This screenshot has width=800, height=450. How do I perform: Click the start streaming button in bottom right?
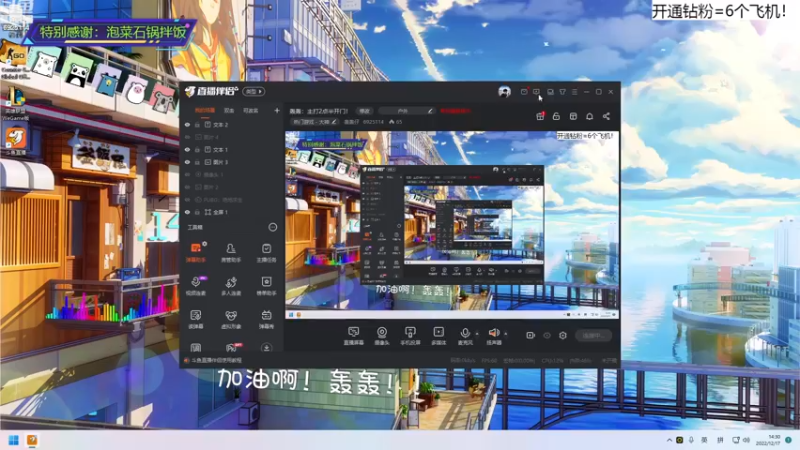point(593,335)
